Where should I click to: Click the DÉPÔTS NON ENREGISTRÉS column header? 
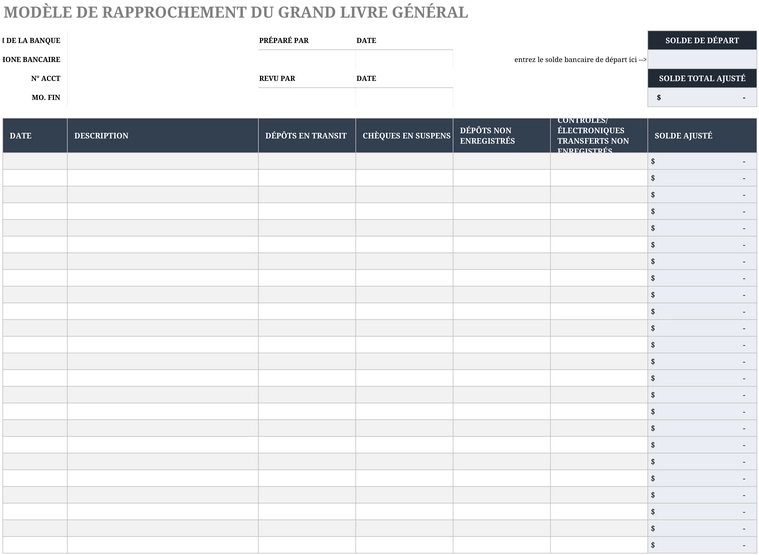tap(501, 135)
